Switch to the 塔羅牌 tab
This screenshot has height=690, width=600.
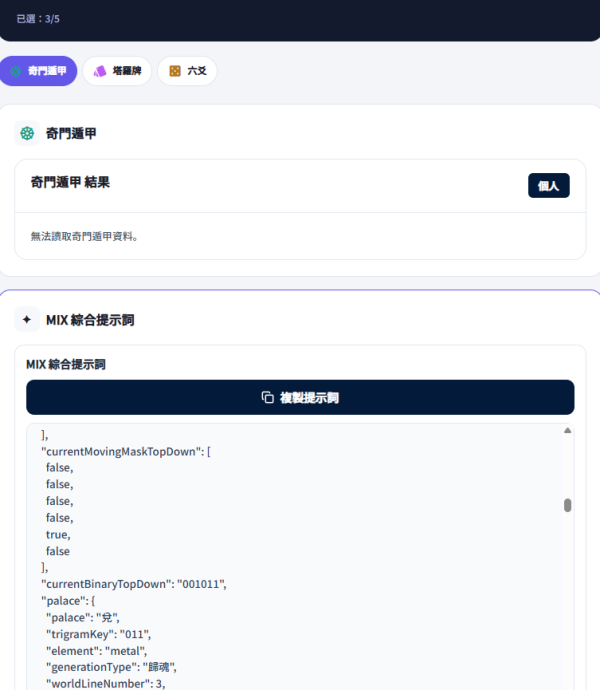[x=117, y=71]
